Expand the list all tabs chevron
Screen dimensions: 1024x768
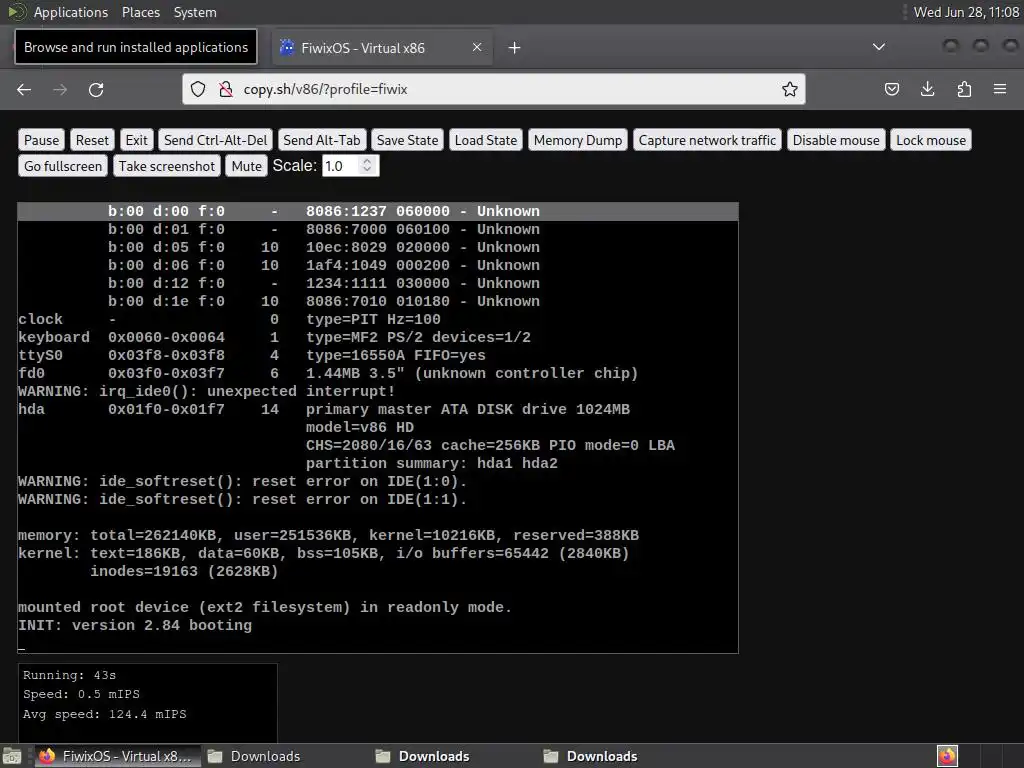(x=879, y=47)
